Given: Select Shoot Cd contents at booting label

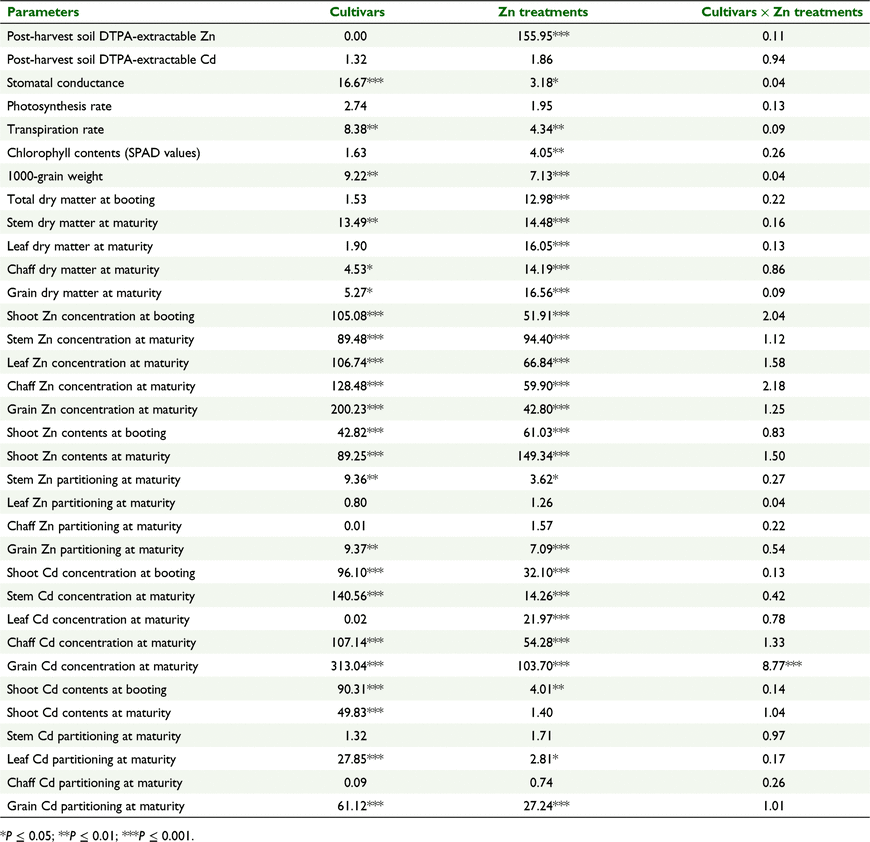Looking at the screenshot, I should (x=87, y=689).
